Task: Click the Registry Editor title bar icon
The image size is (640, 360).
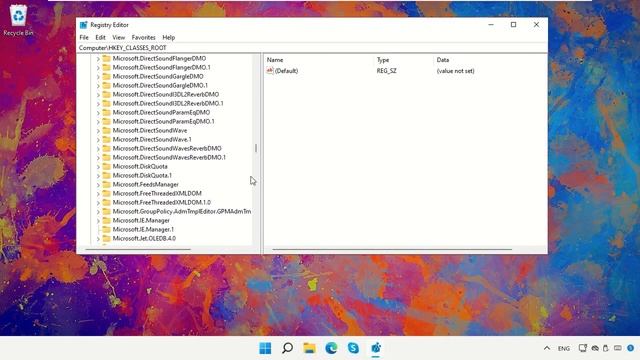Action: [x=84, y=25]
